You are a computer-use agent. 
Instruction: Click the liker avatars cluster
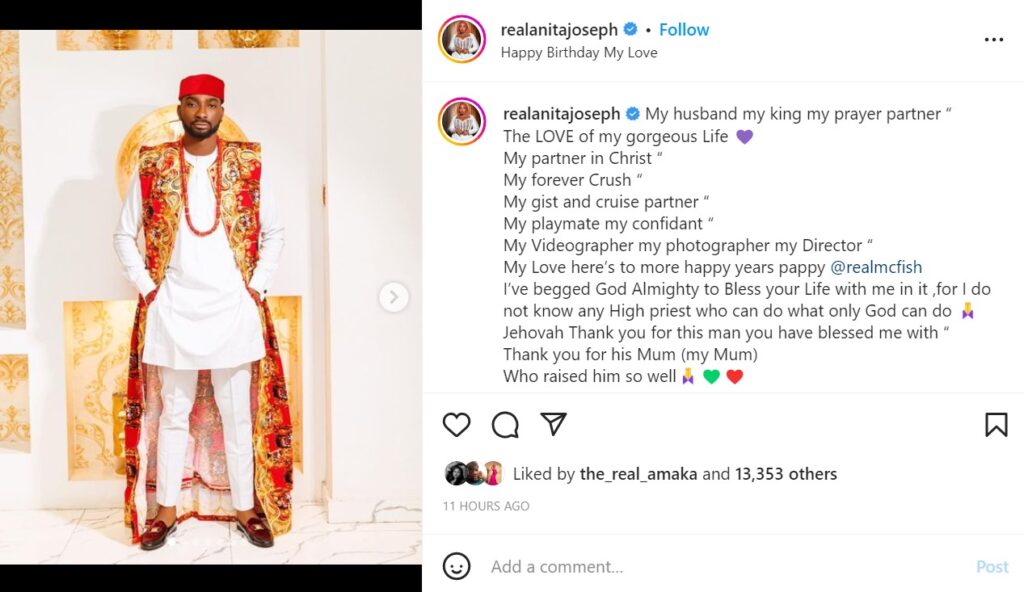(x=474, y=474)
